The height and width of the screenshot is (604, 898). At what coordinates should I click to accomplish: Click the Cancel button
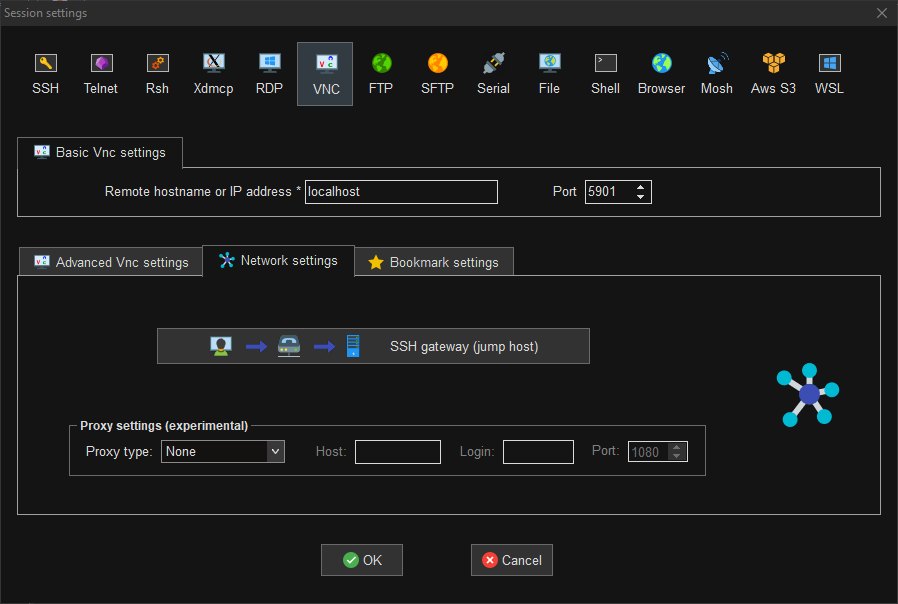[x=512, y=560]
